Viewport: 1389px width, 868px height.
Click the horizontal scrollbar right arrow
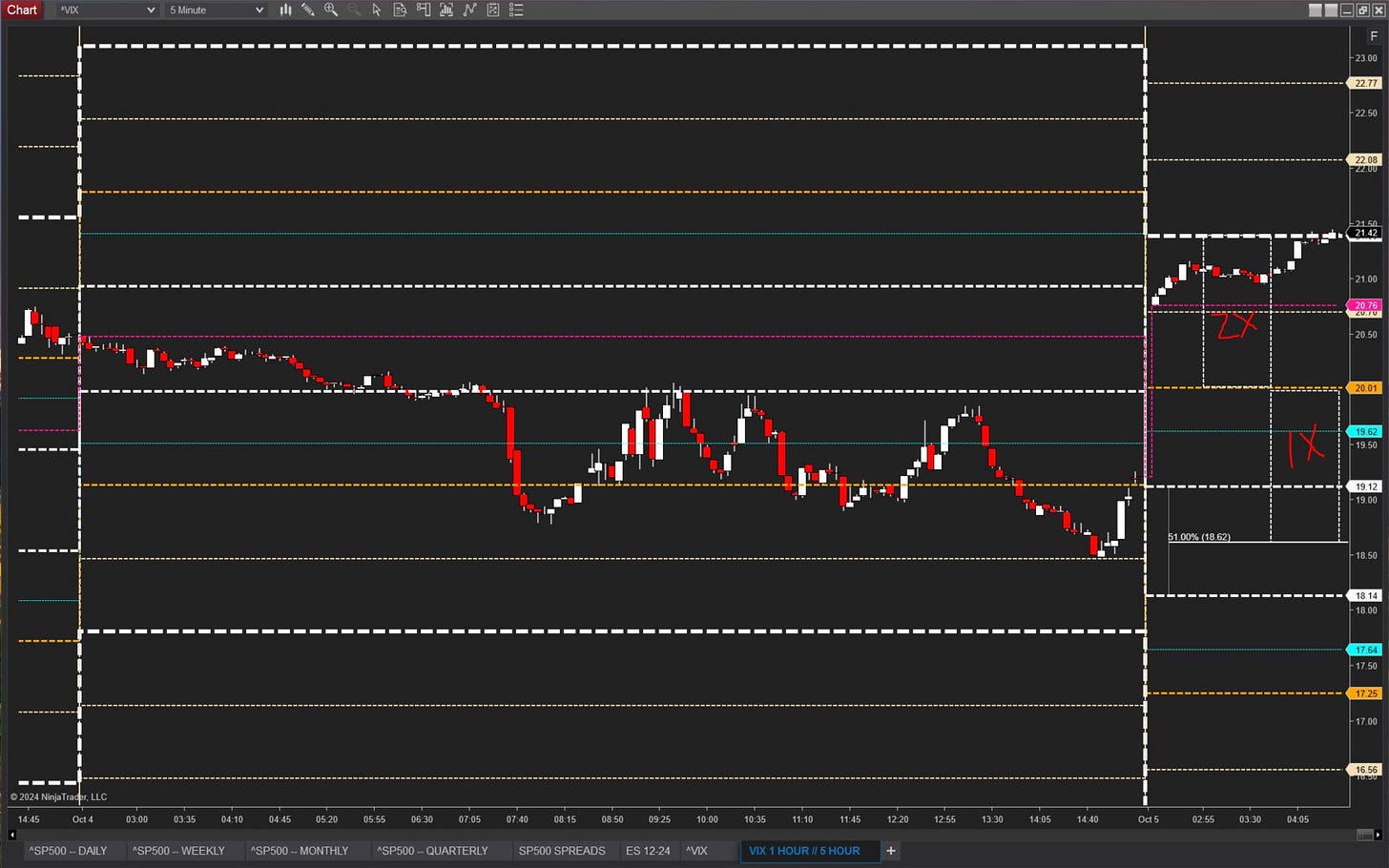[1378, 835]
